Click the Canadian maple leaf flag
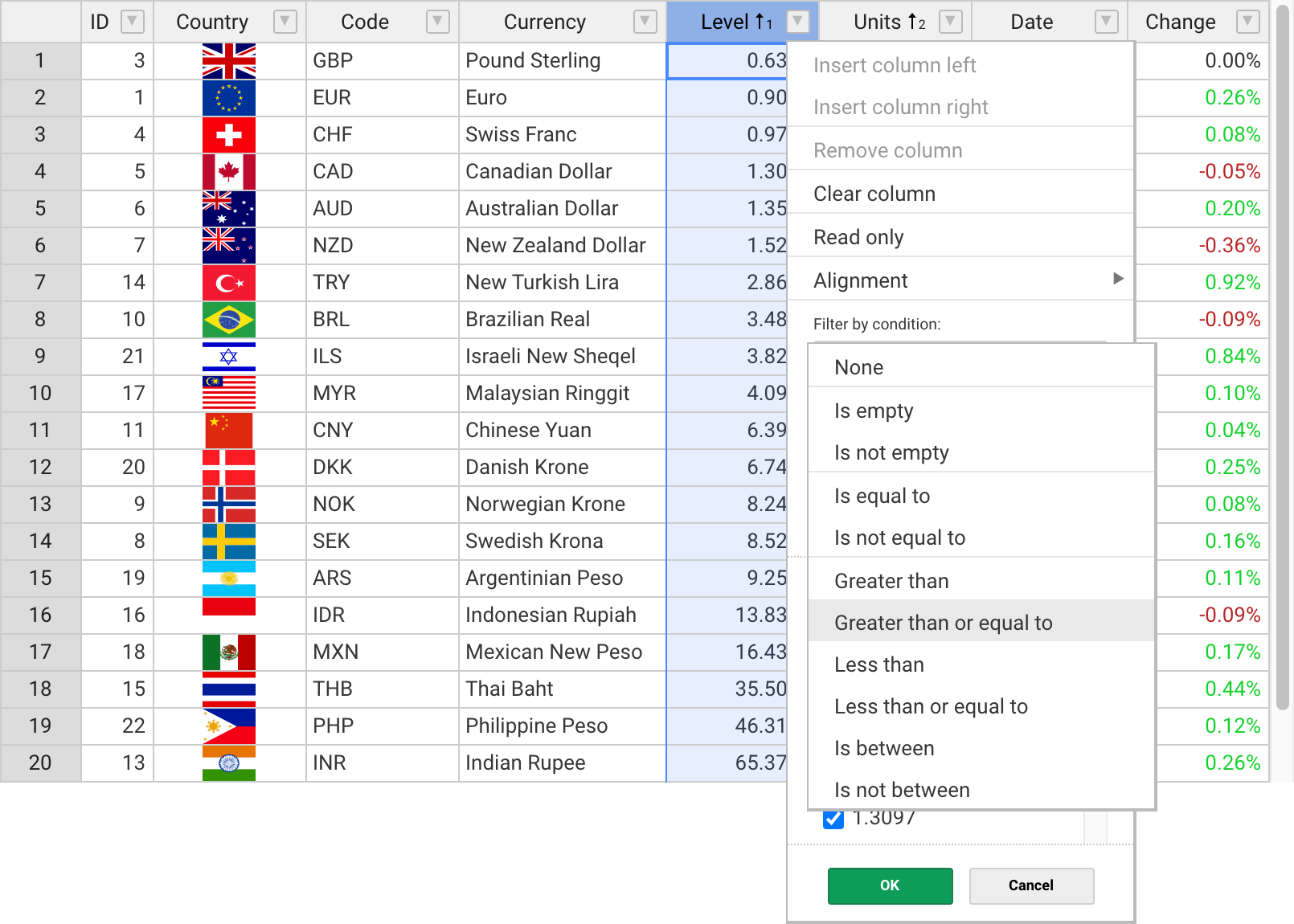The image size is (1294, 924). 229,172
